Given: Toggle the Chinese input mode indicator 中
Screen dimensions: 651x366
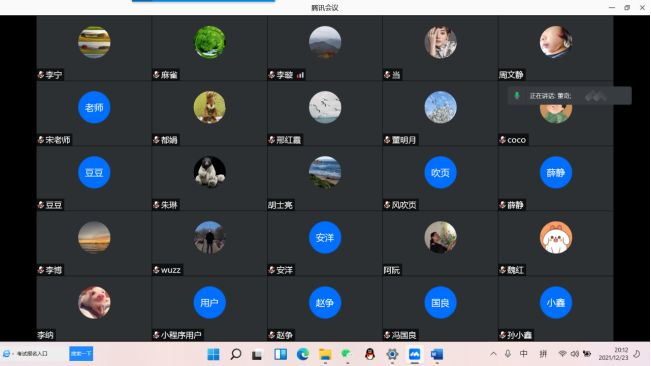Looking at the screenshot, I should pyautogui.click(x=524, y=354).
